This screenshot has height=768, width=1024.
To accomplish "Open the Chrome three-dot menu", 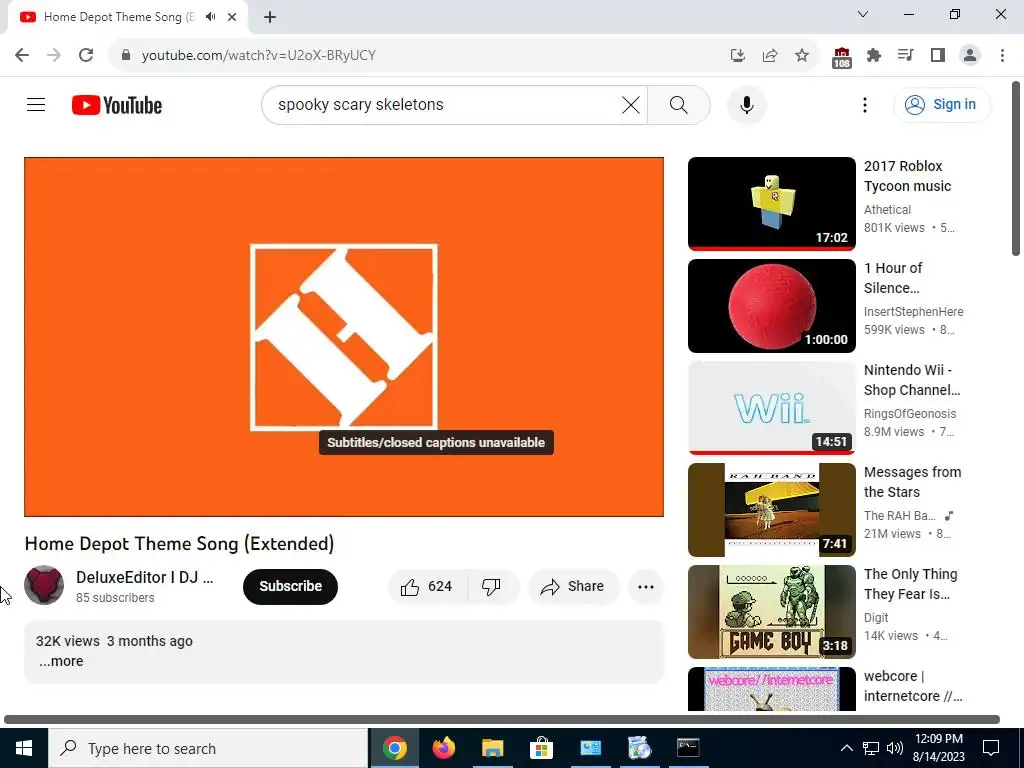I will click(1002, 55).
